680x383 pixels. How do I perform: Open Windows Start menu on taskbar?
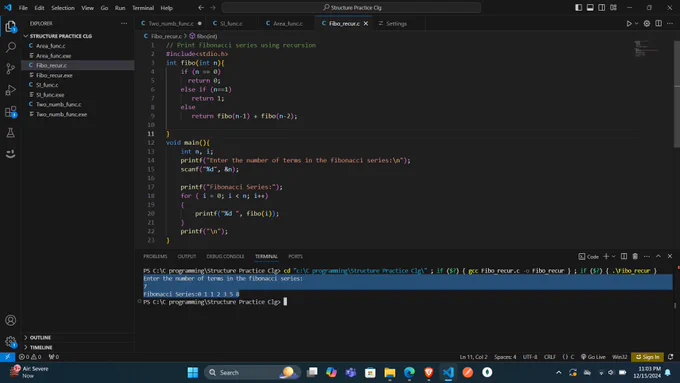tap(193, 373)
